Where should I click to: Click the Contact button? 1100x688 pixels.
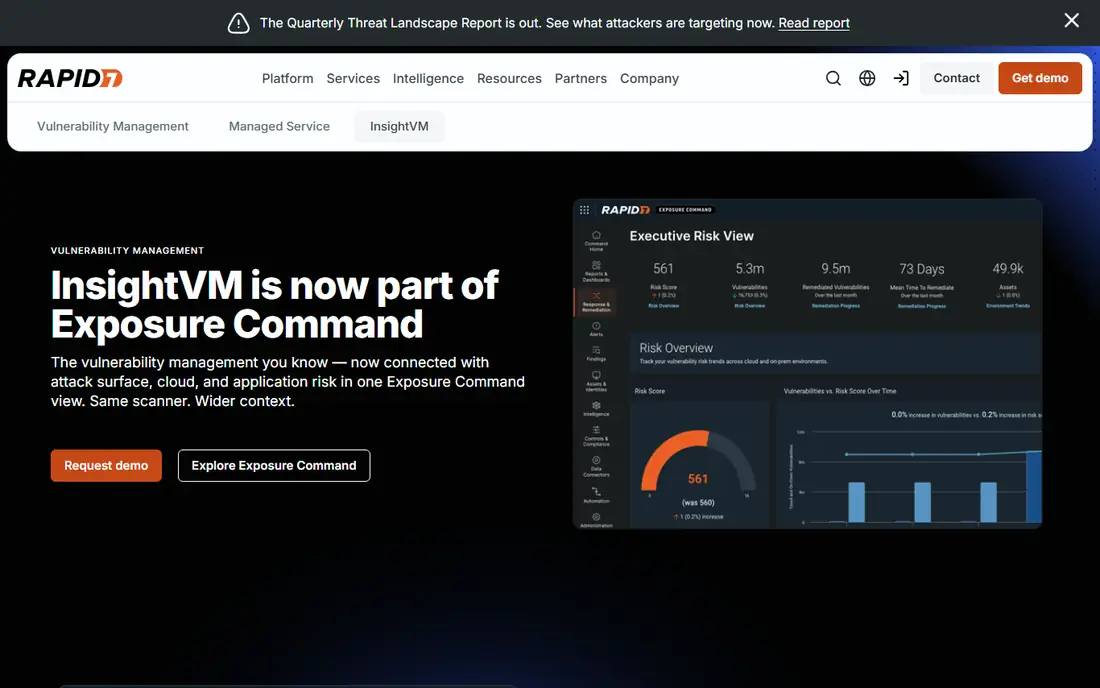coord(956,78)
